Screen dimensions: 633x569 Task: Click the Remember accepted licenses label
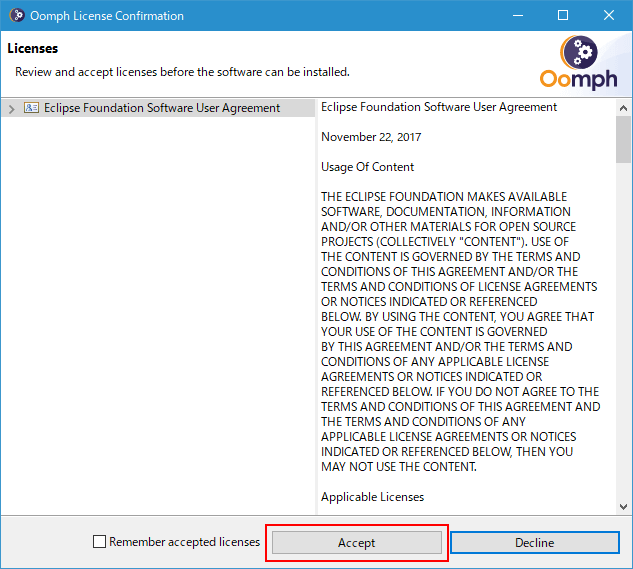coord(184,542)
